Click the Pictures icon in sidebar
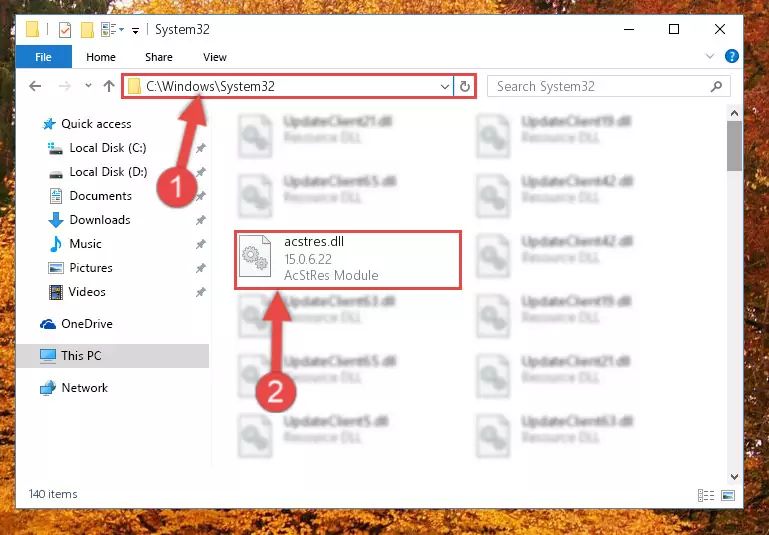 tap(56, 268)
